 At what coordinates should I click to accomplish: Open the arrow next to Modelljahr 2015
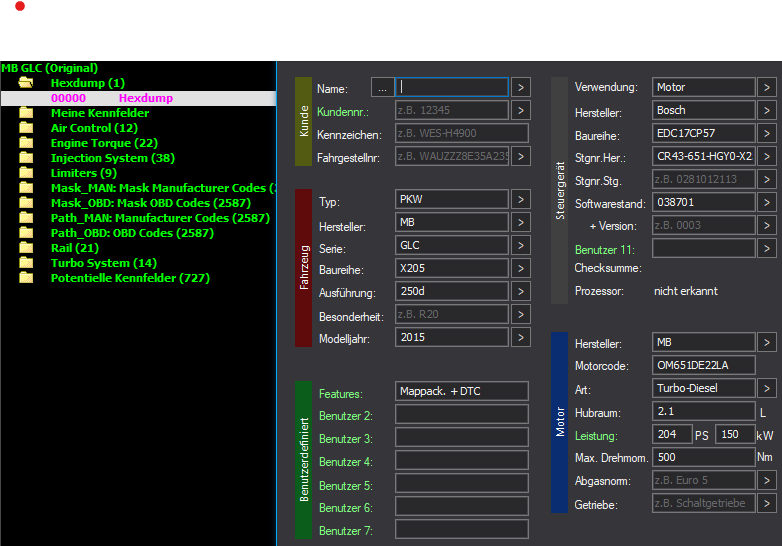click(x=521, y=337)
